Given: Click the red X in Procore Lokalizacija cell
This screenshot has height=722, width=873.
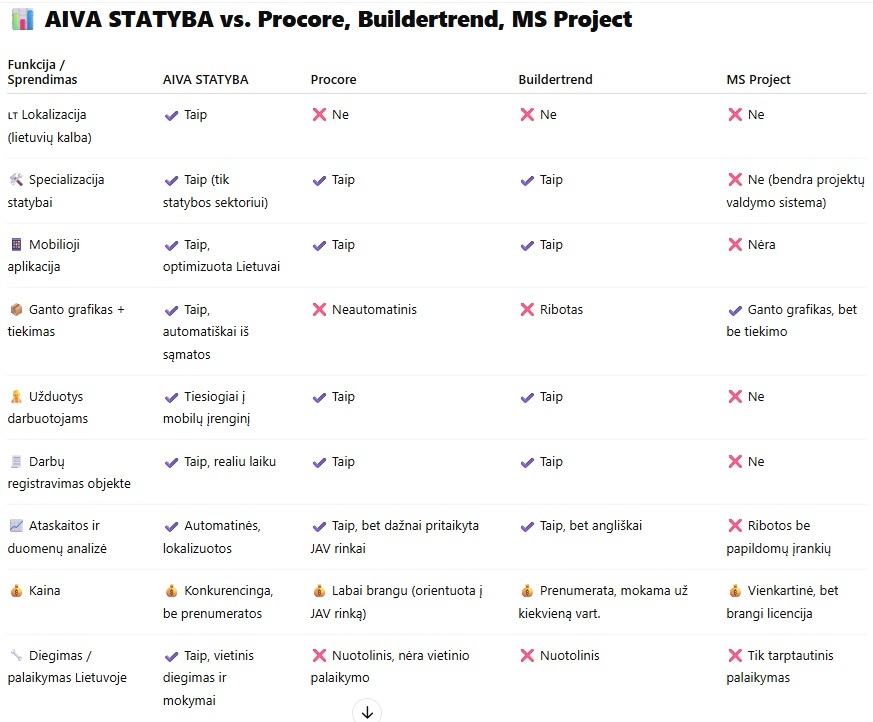Looking at the screenshot, I should (319, 115).
